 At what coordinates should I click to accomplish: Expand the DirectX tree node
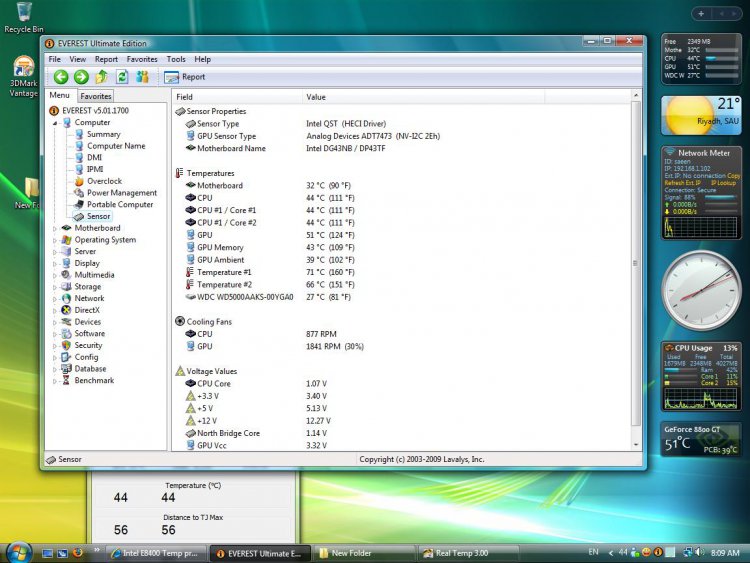[x=55, y=310]
